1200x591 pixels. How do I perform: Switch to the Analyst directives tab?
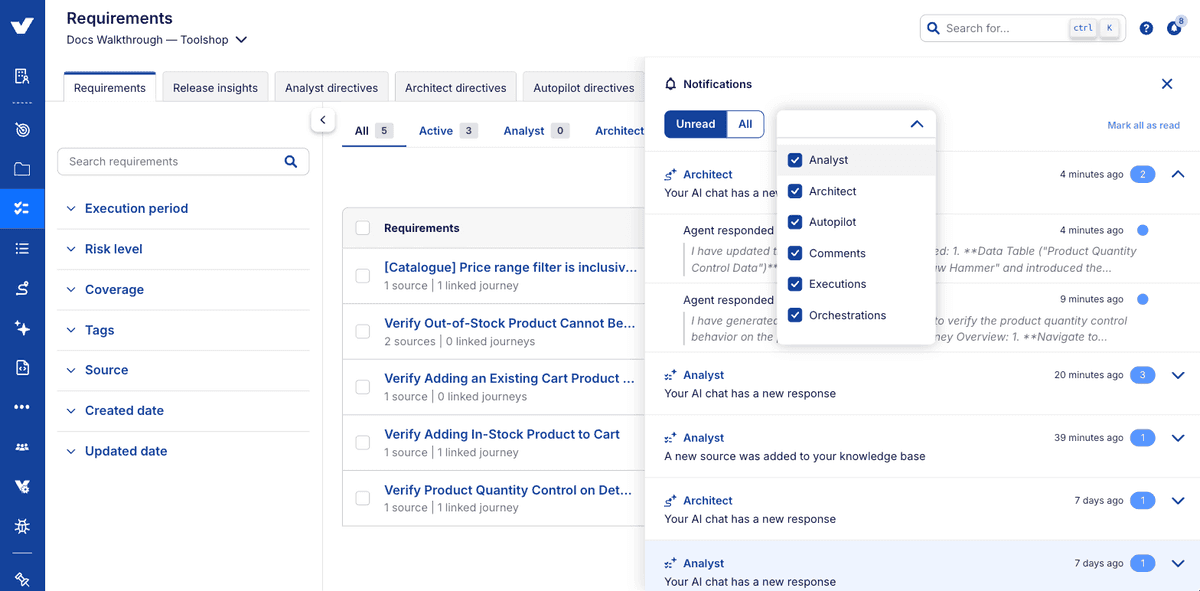(331, 87)
